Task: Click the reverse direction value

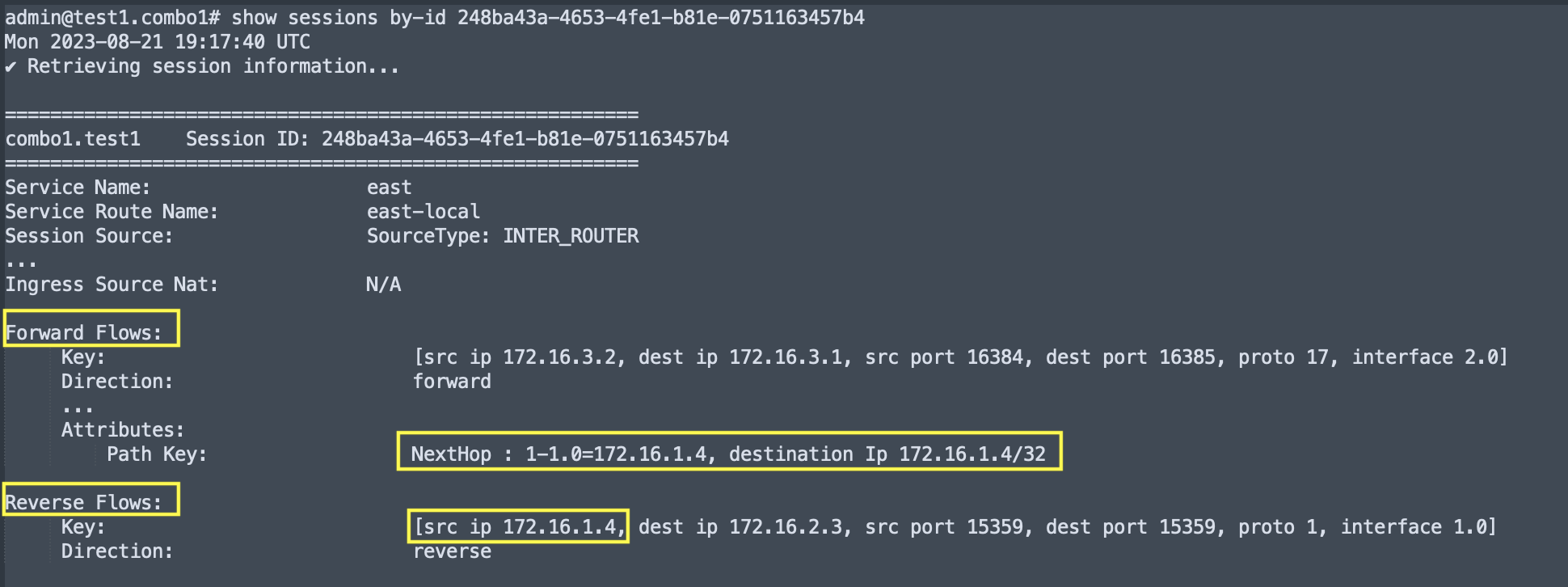Action: pos(452,551)
